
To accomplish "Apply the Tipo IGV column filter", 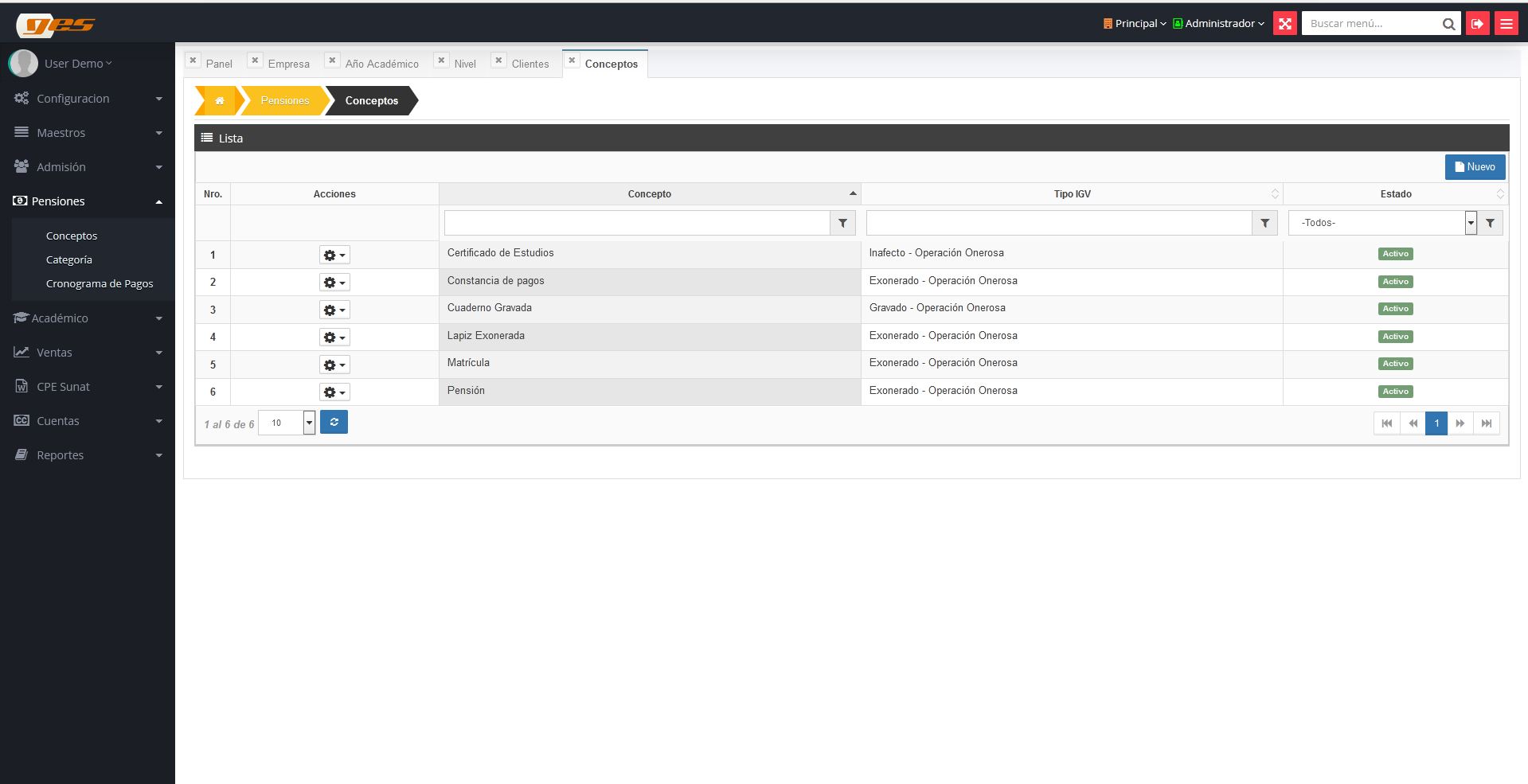I will click(x=1264, y=223).
